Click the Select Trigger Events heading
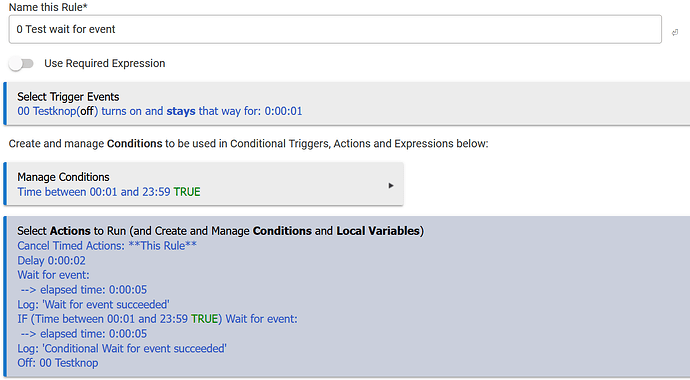The height and width of the screenshot is (380, 690). click(68, 97)
